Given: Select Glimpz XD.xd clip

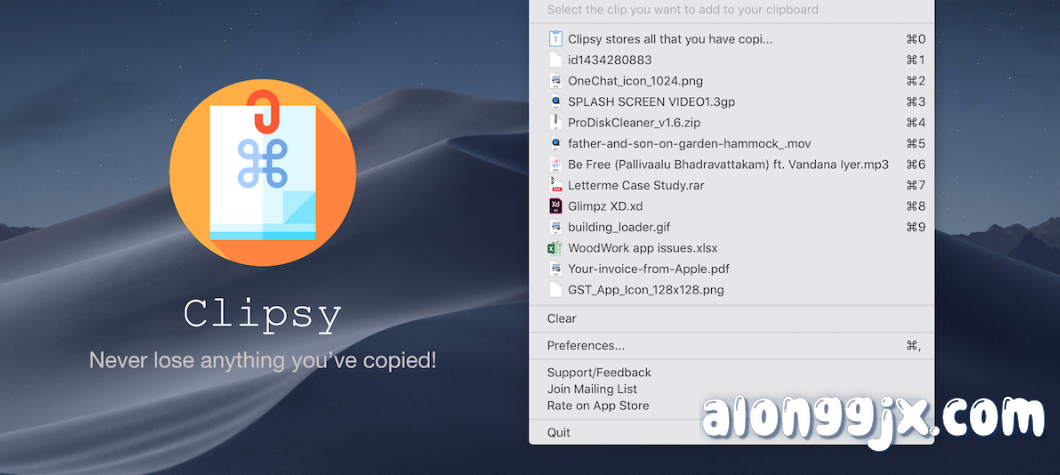Looking at the screenshot, I should pos(731,206).
